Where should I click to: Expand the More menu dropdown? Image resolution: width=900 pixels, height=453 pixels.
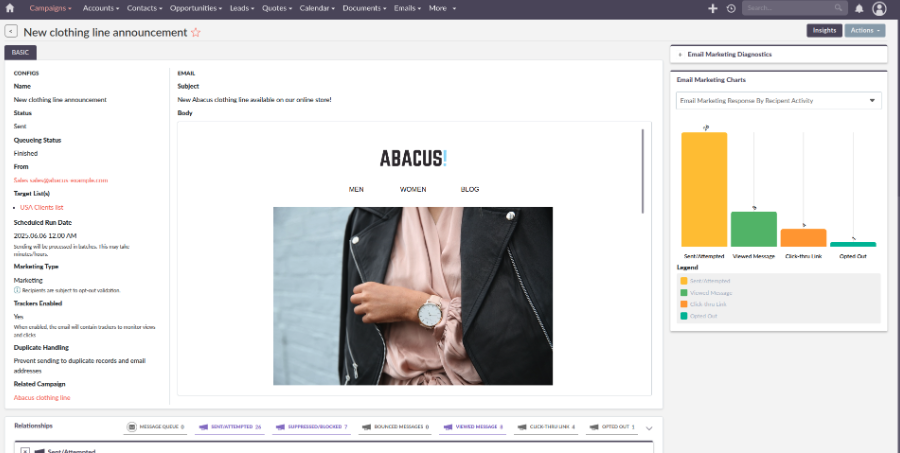coord(442,8)
